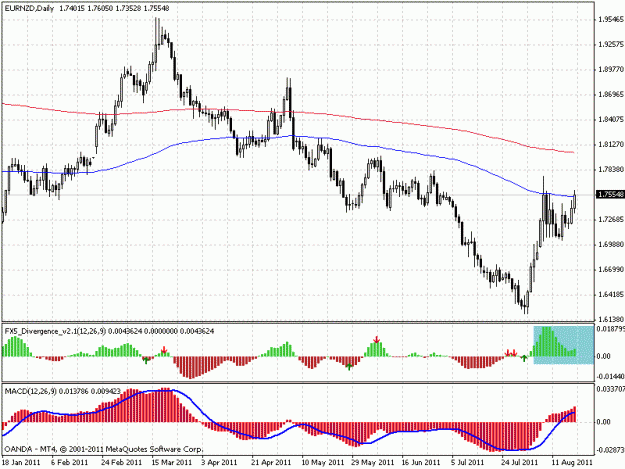Viewport: 625px width, 469px height.
Task: Select the -0.01440 divergence scale value
Action: 610,376
